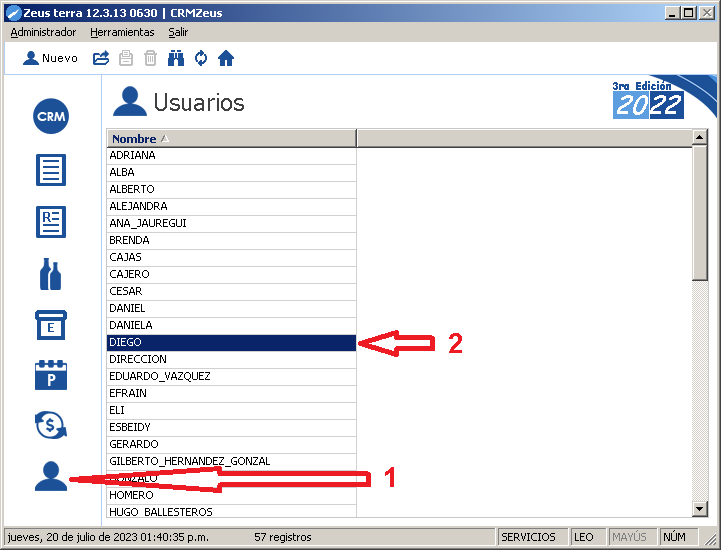Viewport: 721px width, 550px height.
Task: Click the refresh arrows toolbar icon
Action: (201, 58)
